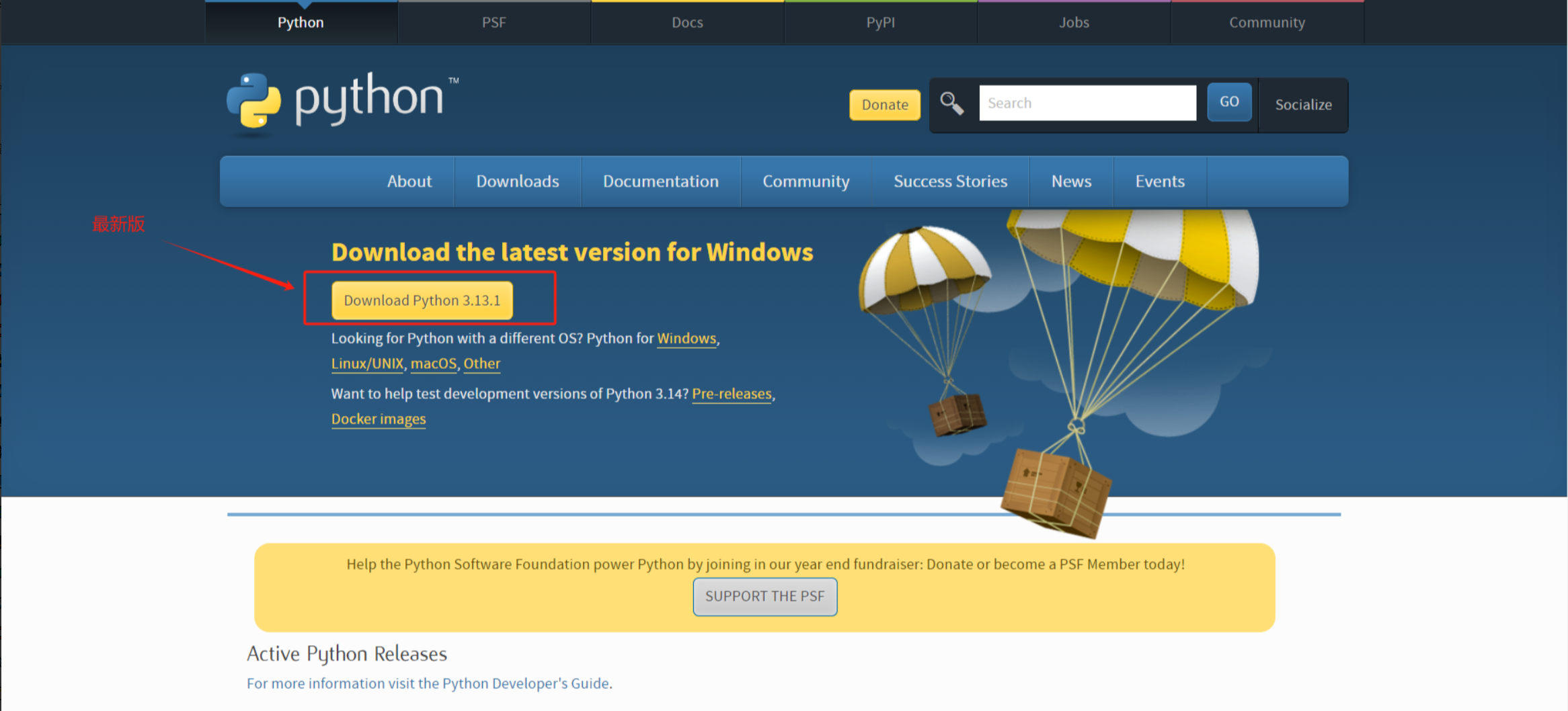
Task: Switch to the PSF tab
Action: 494,22
